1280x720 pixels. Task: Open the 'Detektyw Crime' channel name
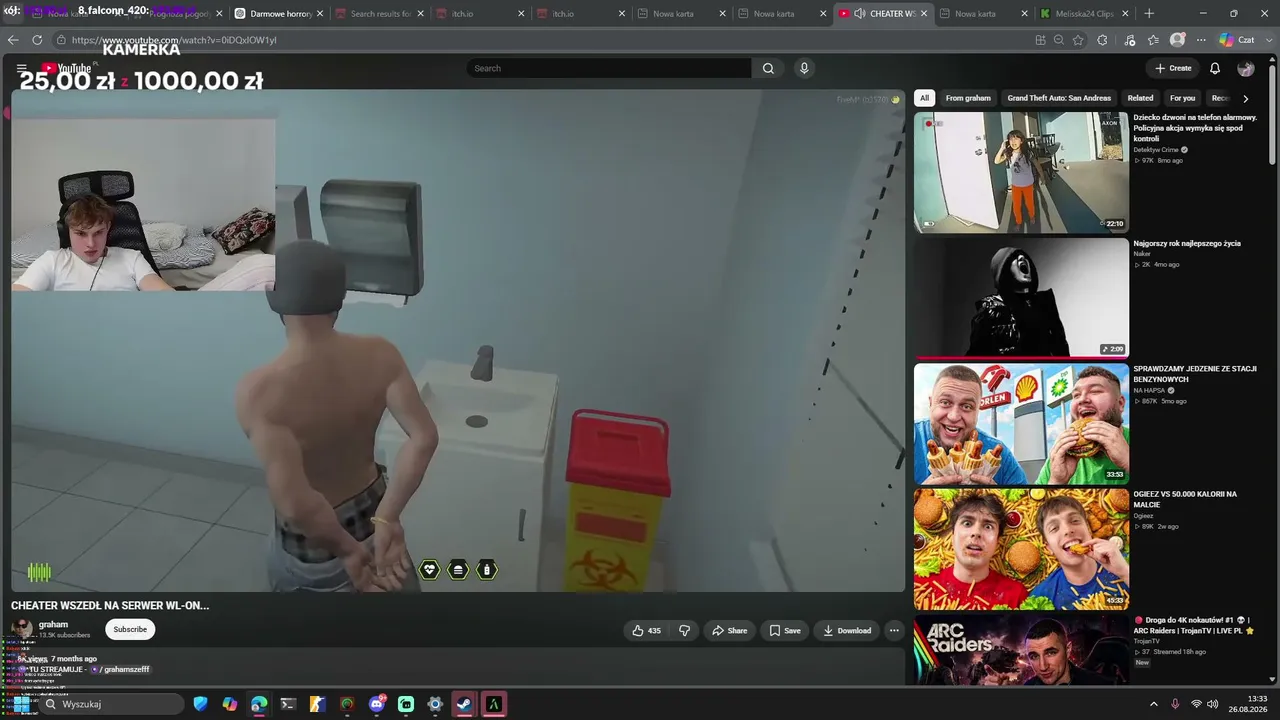[1156, 150]
